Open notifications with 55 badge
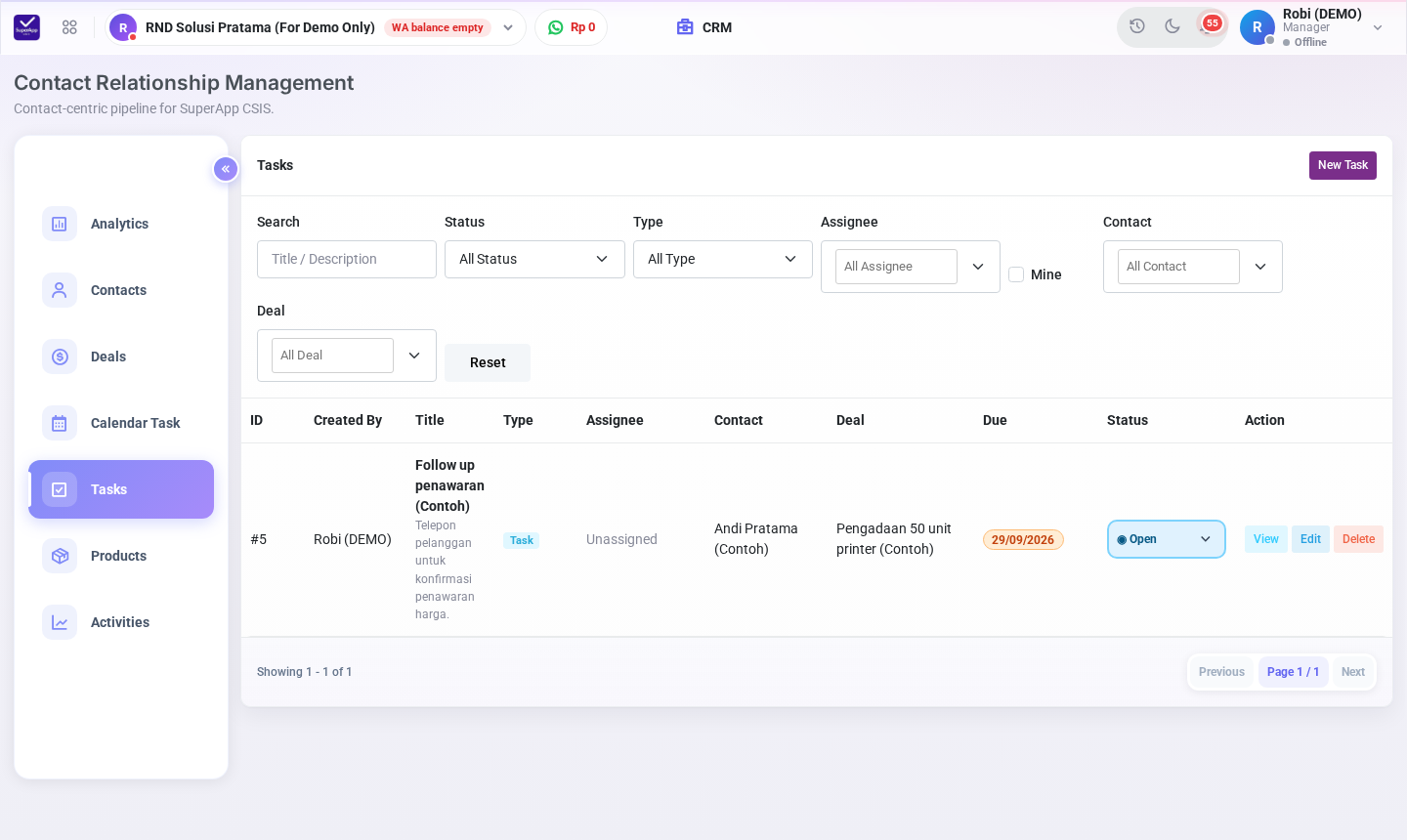Viewport: 1407px width, 840px height. tap(1210, 25)
